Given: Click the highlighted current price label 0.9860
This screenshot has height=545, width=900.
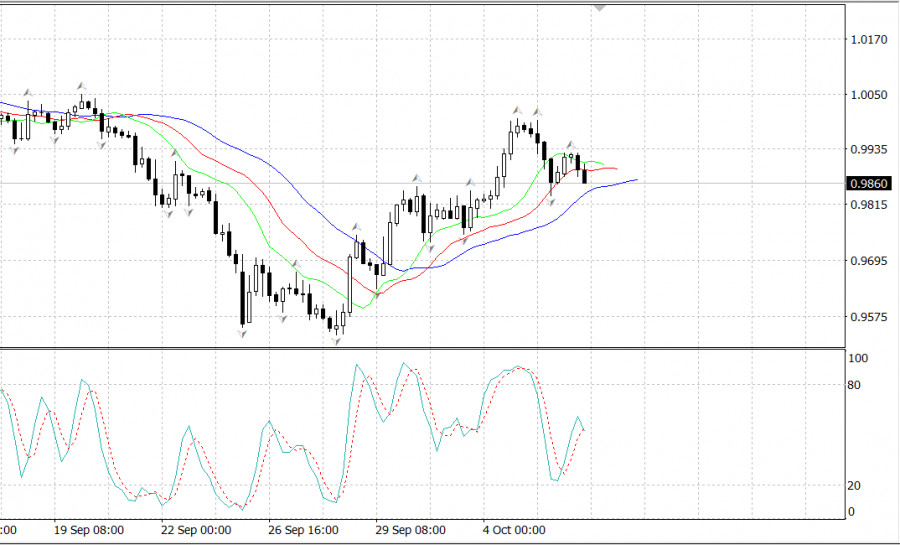Looking at the screenshot, I should point(865,183).
